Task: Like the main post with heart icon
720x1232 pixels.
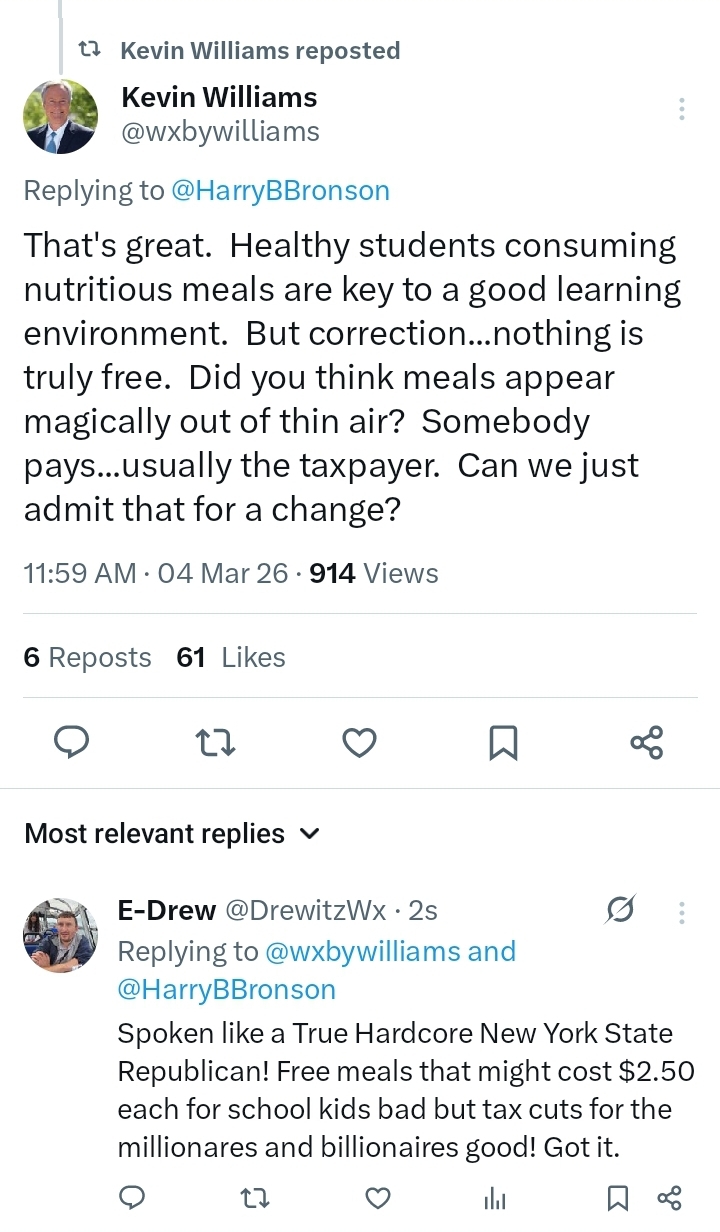Action: pos(359,742)
